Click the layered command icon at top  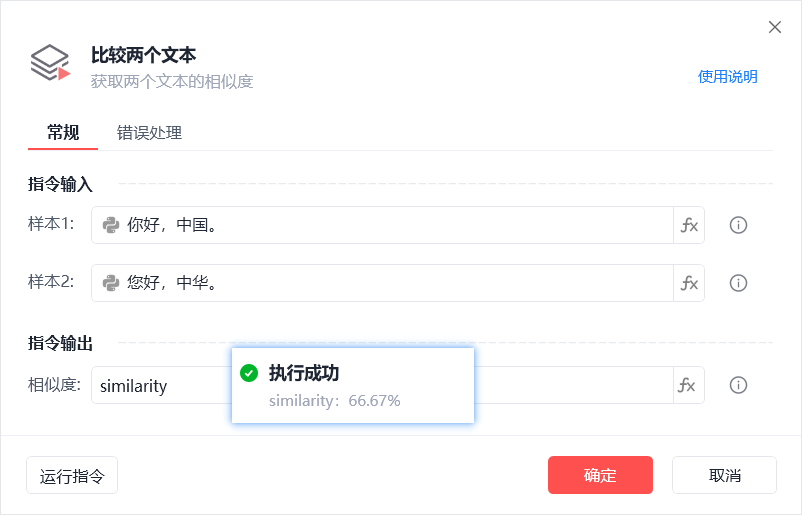pos(50,63)
